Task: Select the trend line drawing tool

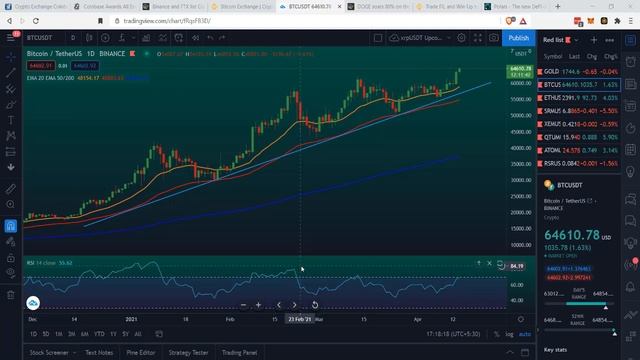Action: [x=11, y=73]
